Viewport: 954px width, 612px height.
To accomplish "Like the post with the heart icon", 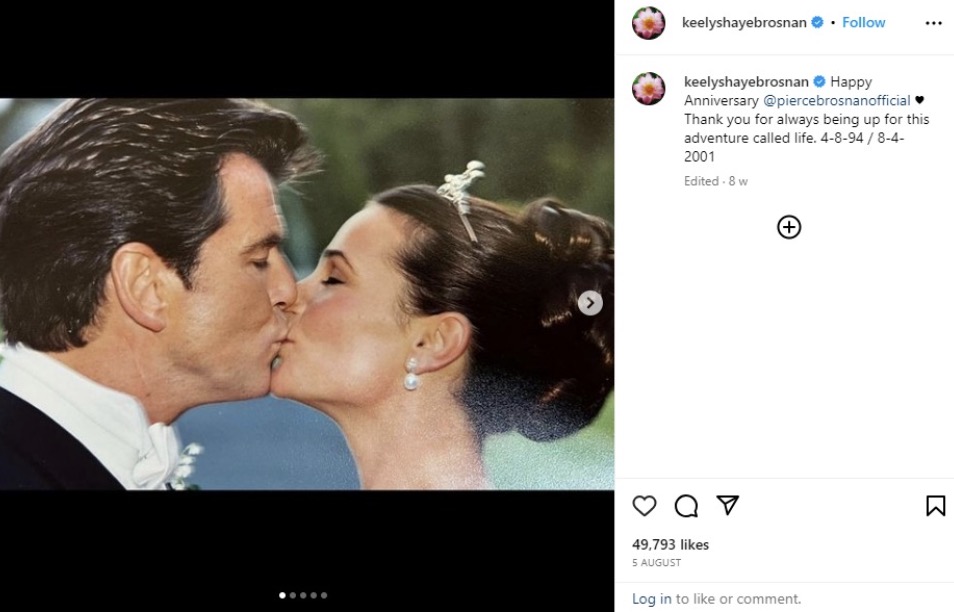I will [x=645, y=506].
